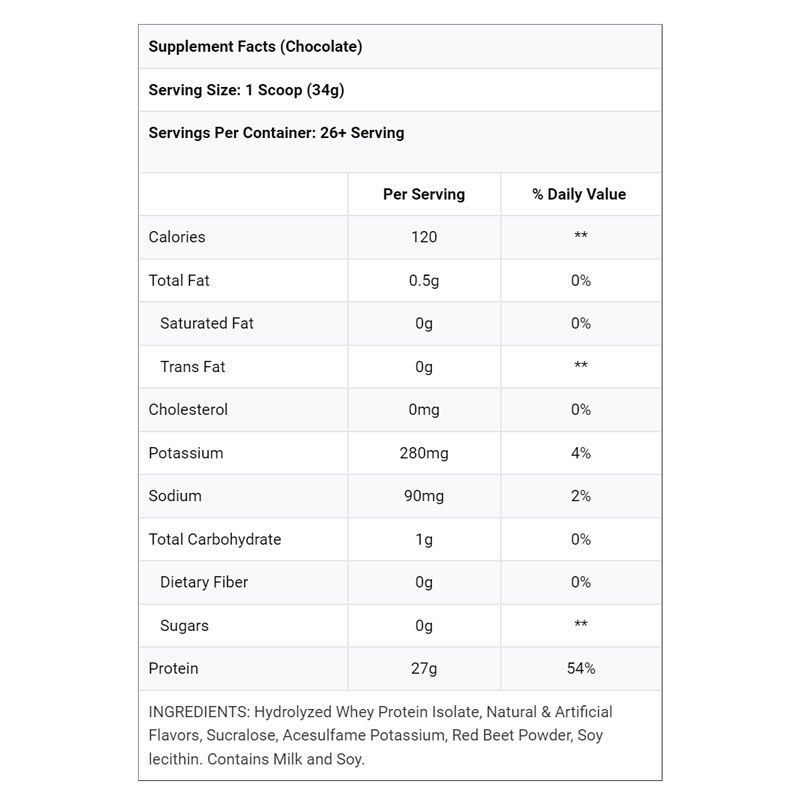The image size is (800, 800).
Task: Click the Total Fat label
Action: 179,281
